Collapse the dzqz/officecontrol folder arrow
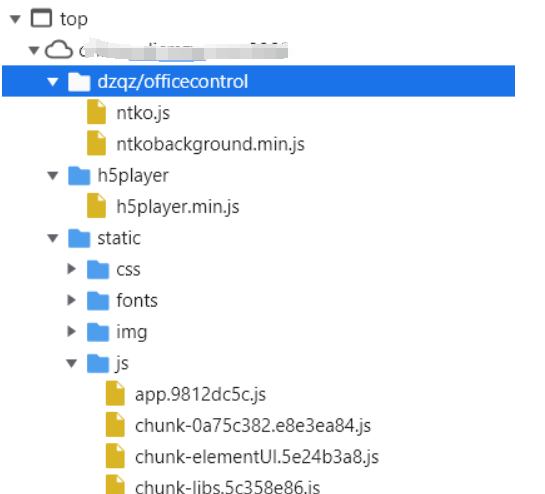Screen dimensions: 545x494 pos(52,82)
